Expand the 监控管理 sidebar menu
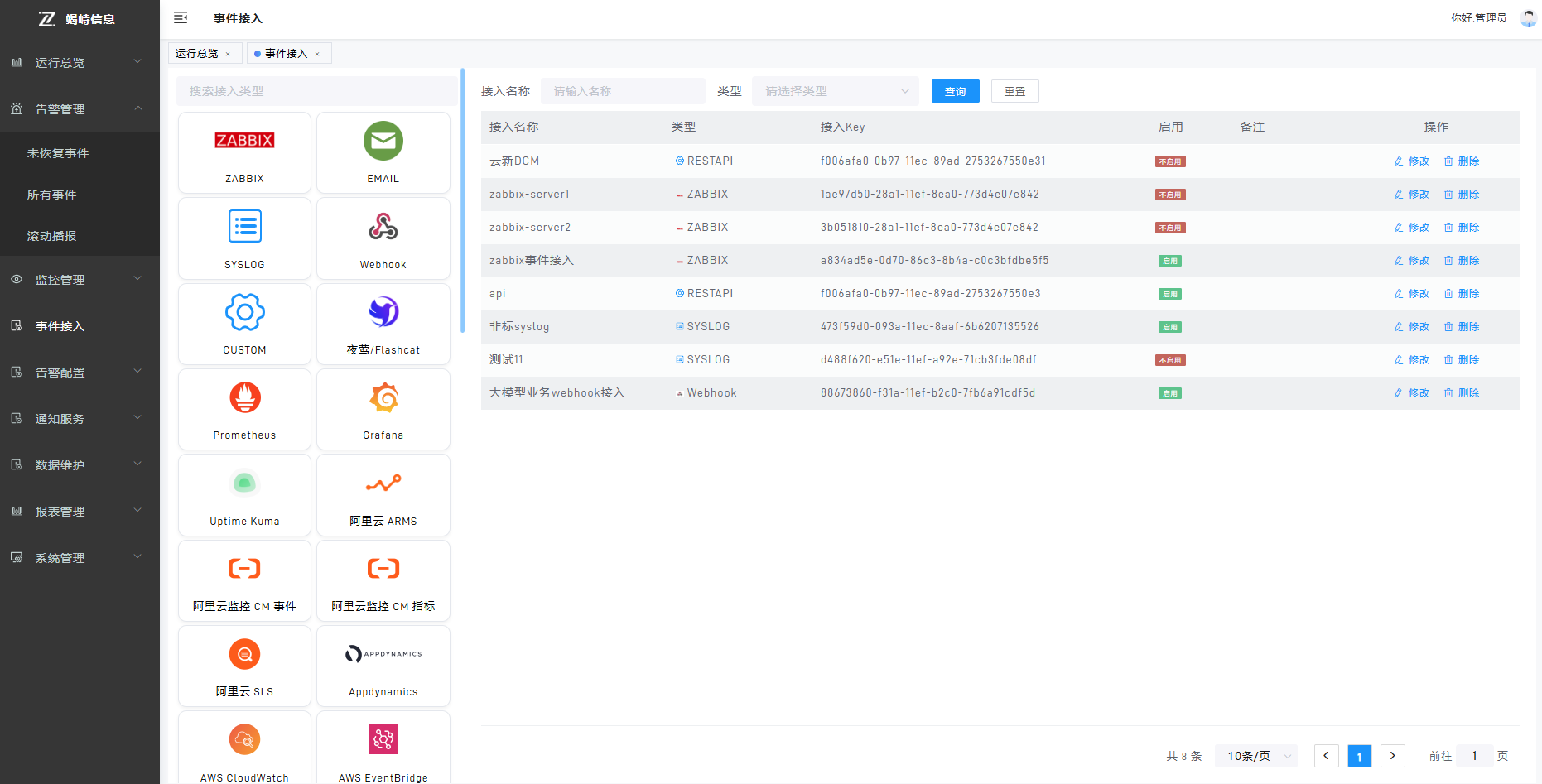The image size is (1542, 784). 80,280
